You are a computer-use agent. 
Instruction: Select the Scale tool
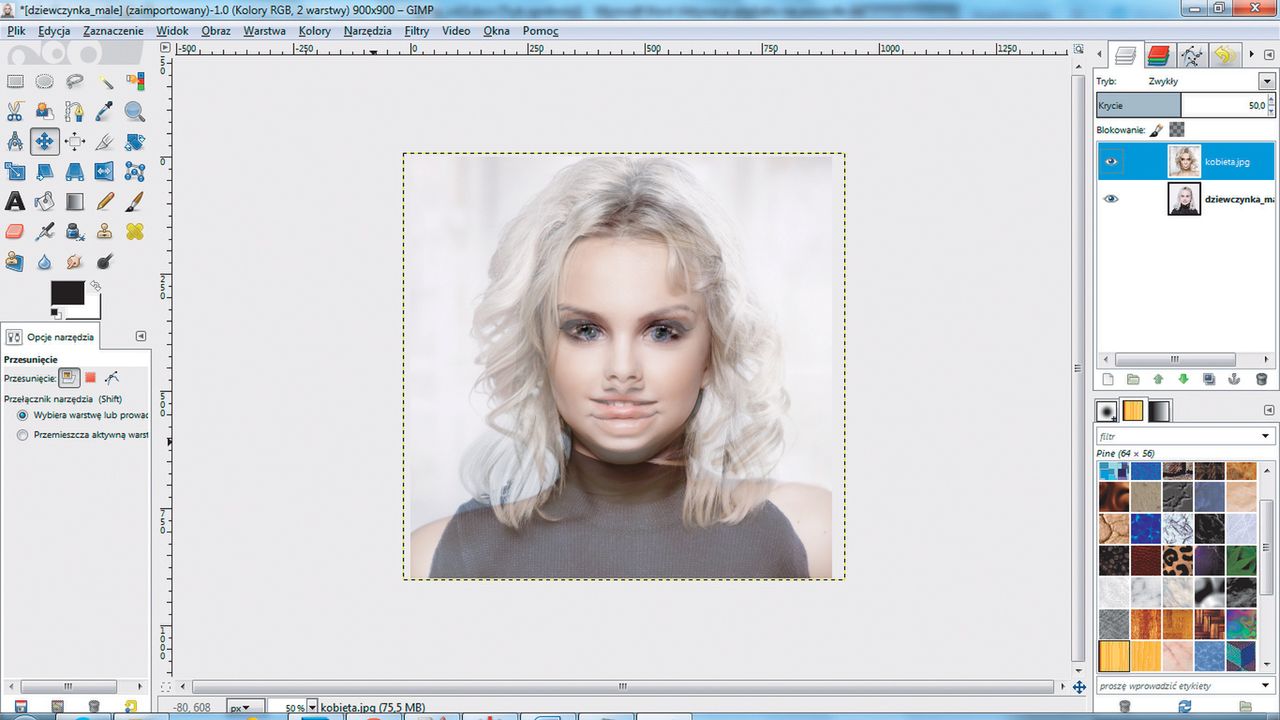pyautogui.click(x=15, y=171)
